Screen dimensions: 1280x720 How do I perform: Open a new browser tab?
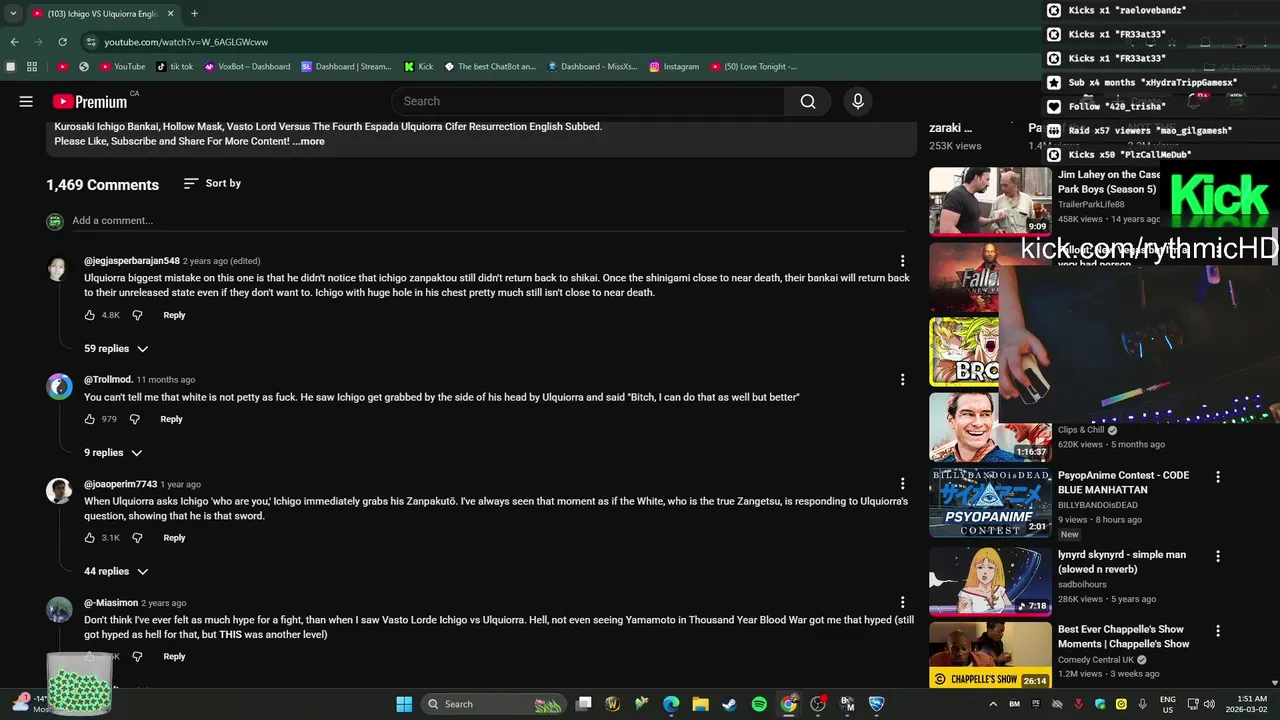click(194, 14)
